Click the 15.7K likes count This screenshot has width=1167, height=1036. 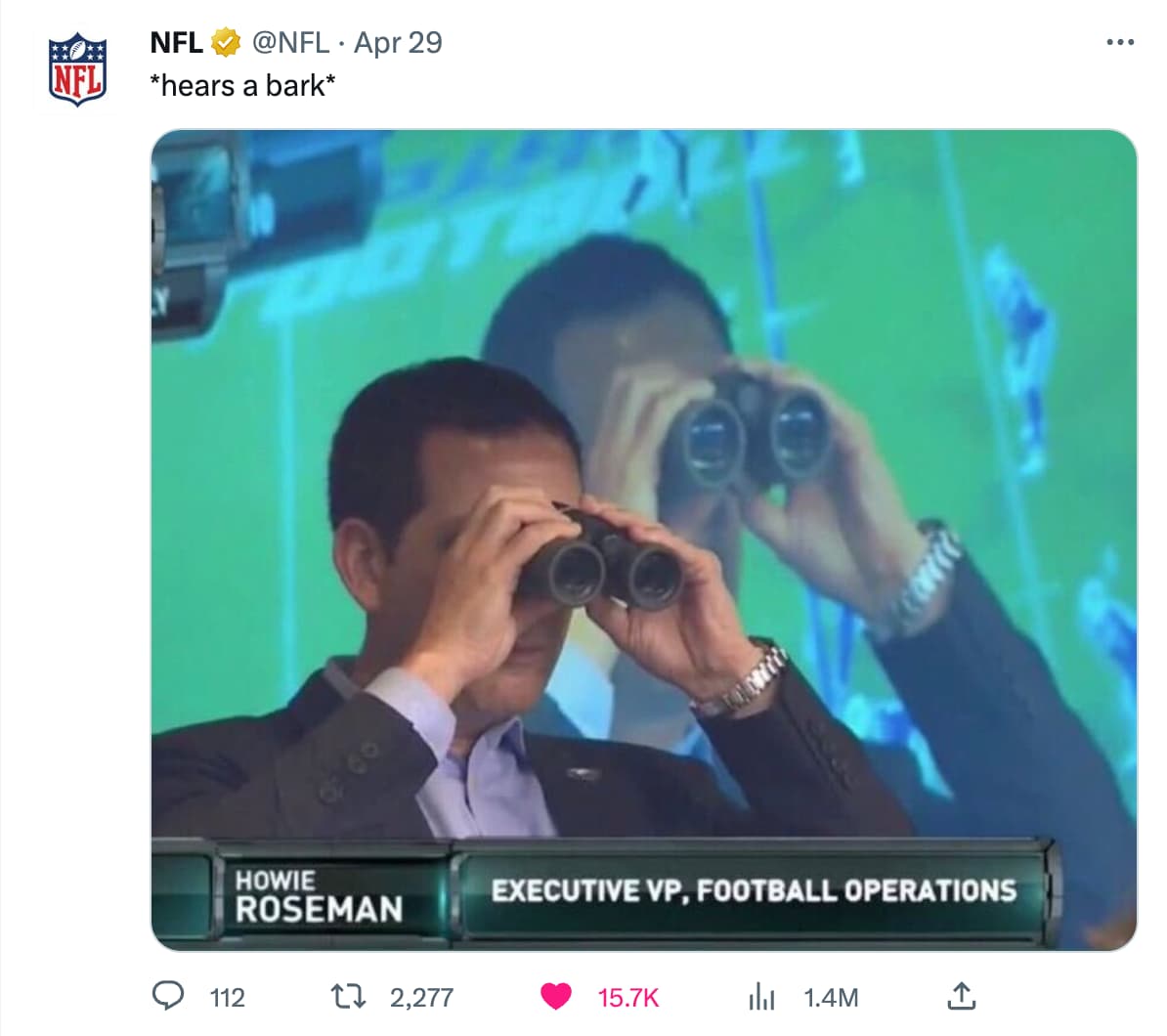pyautogui.click(x=628, y=997)
